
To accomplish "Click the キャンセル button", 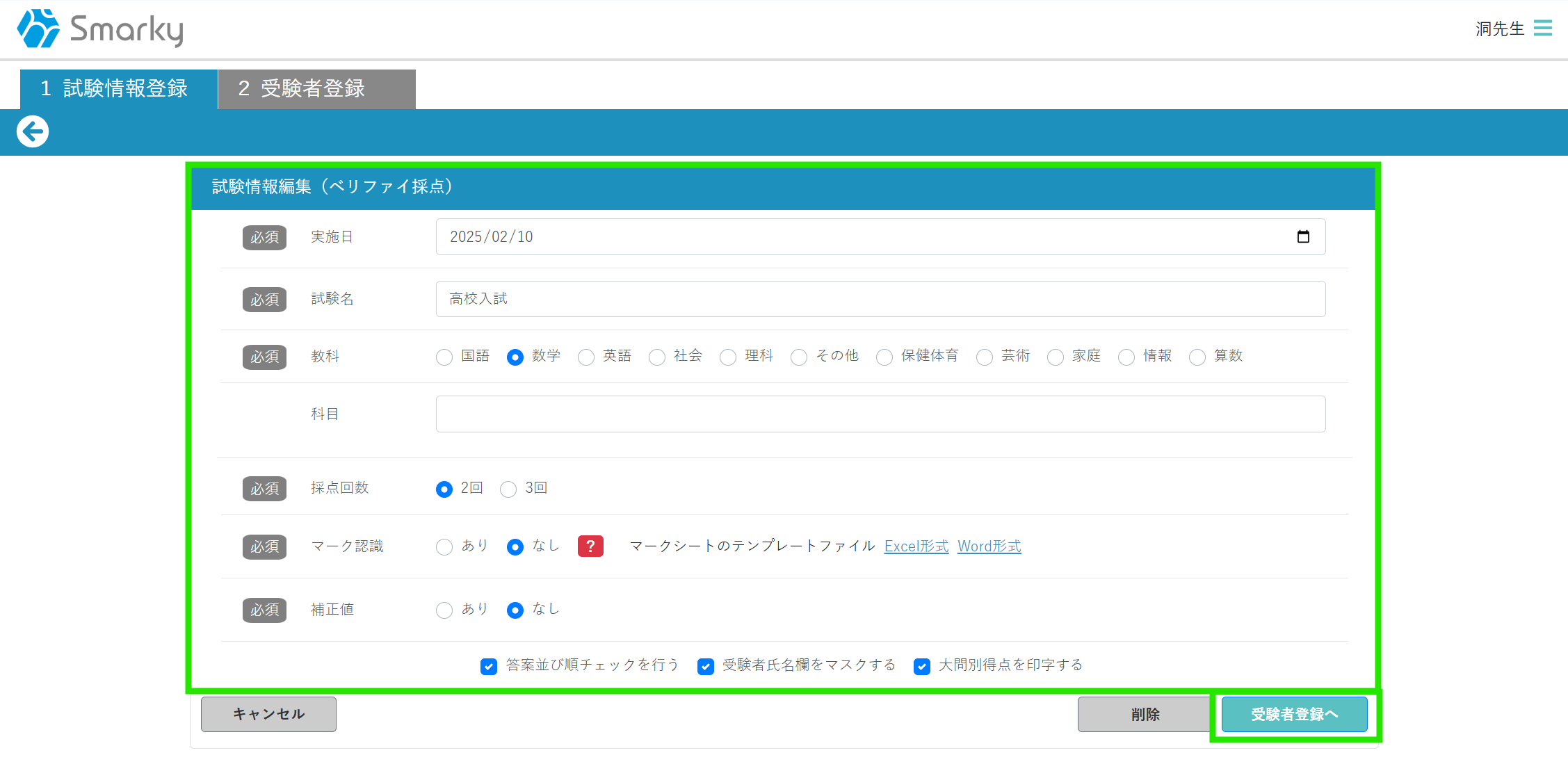I will coord(268,714).
